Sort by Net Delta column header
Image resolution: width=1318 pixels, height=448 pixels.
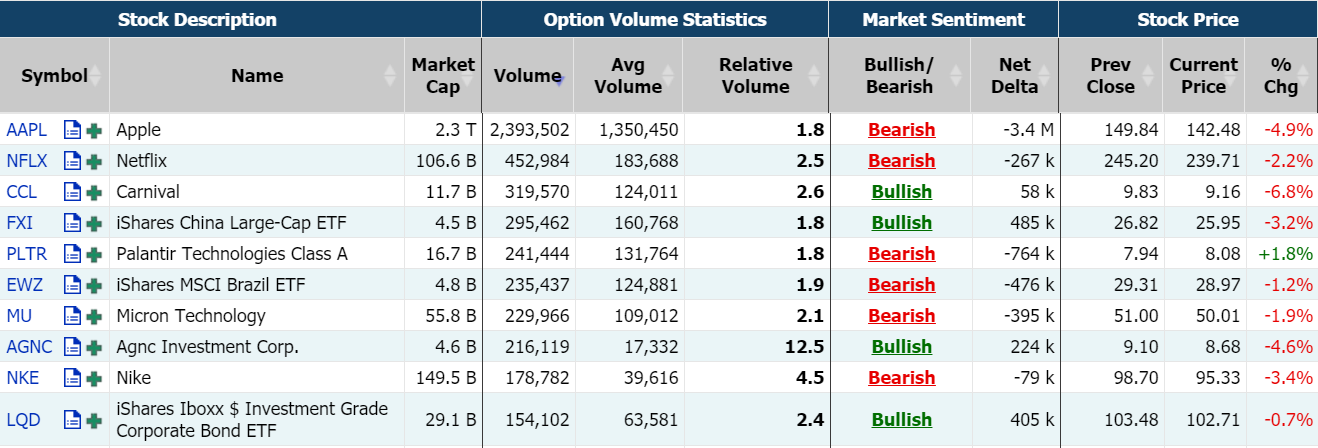pyautogui.click(x=1015, y=75)
